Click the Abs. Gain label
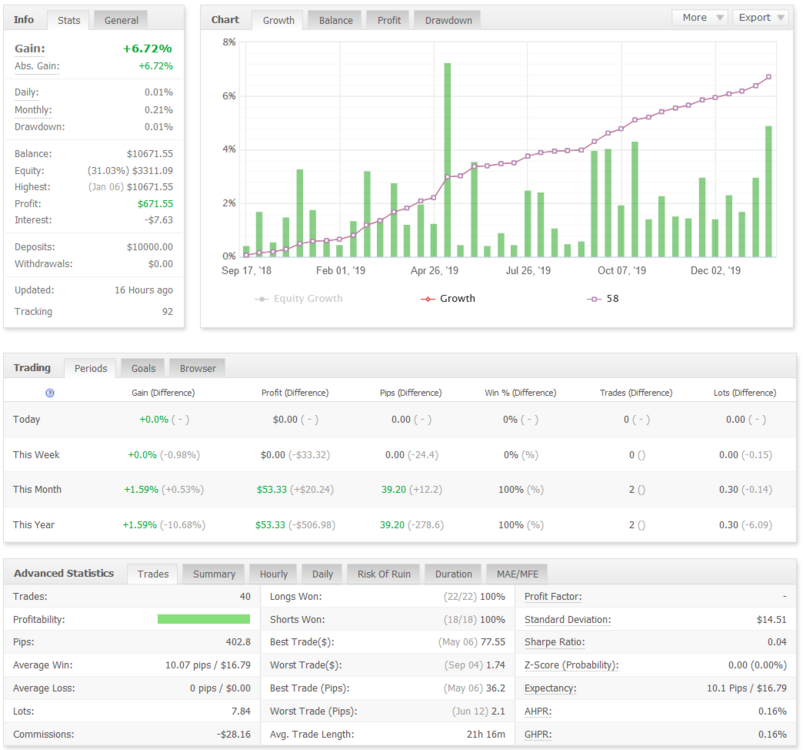Viewport: 803px width, 750px height. (x=37, y=66)
